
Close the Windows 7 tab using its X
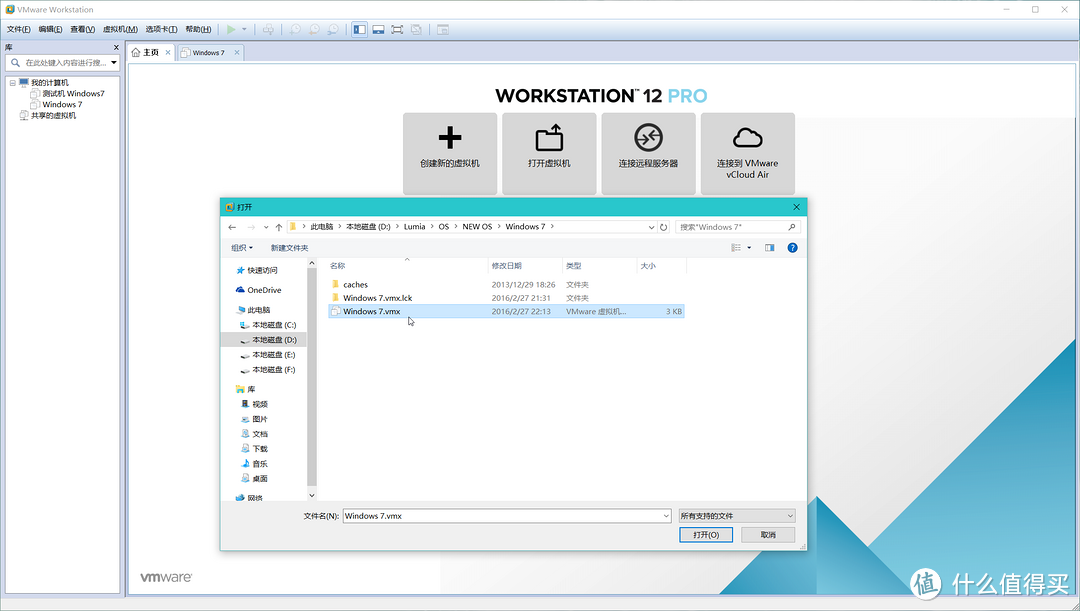coord(236,52)
